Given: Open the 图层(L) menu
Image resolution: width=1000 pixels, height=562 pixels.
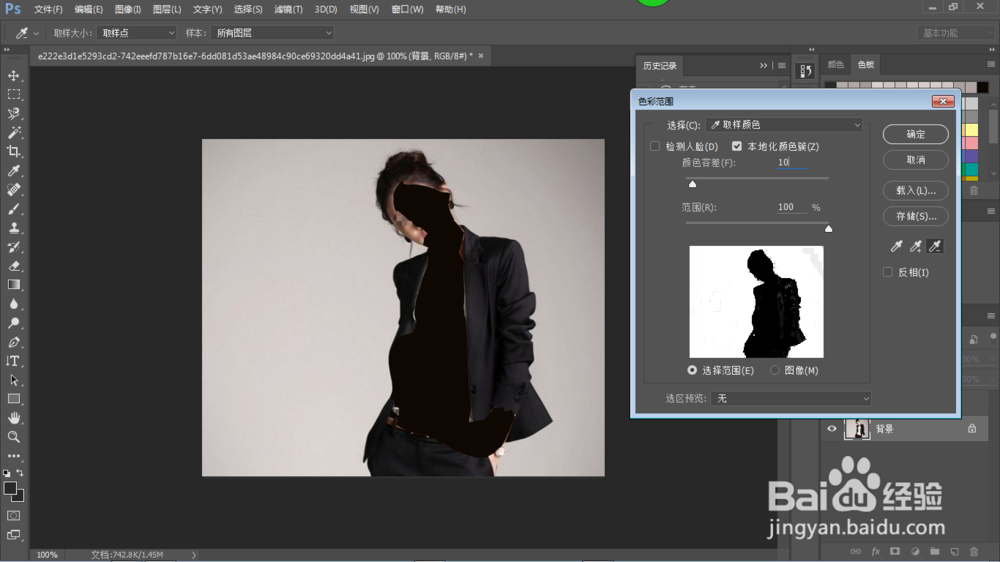Looking at the screenshot, I should pos(167,10).
